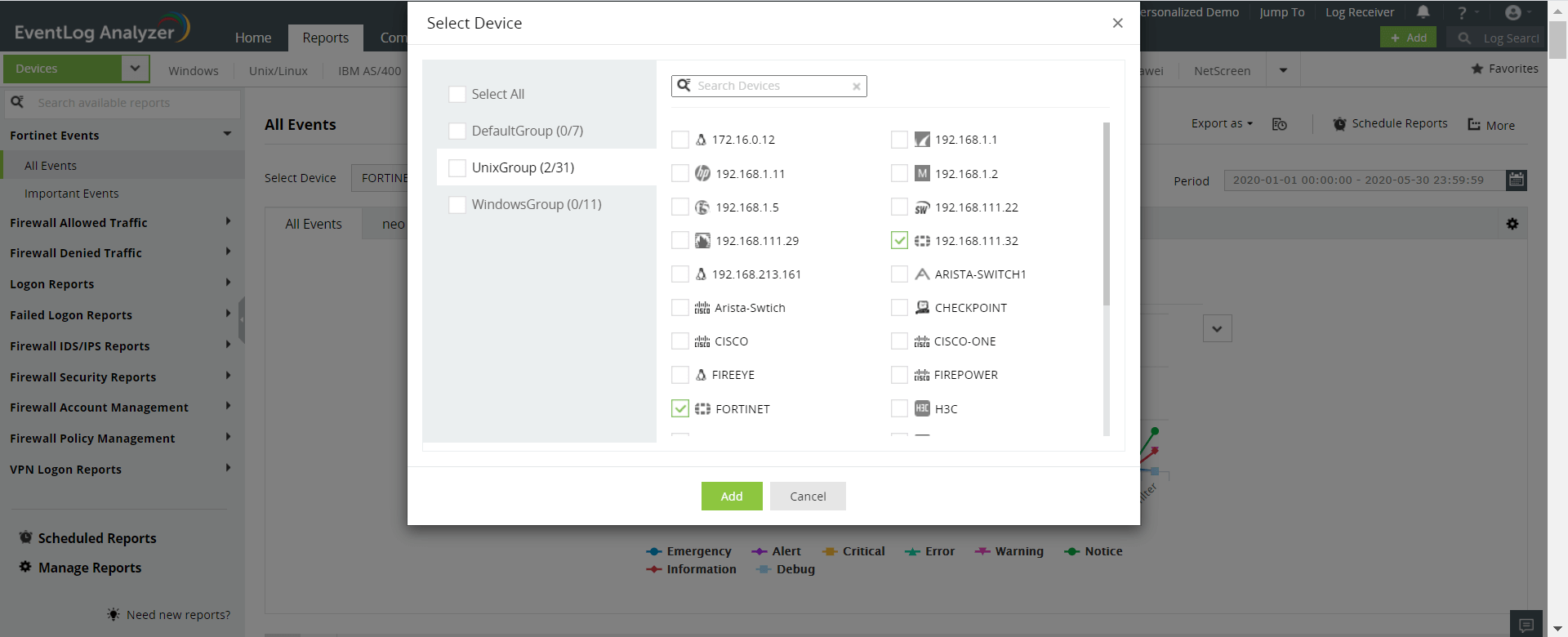This screenshot has height=637, width=1568.
Task: Open the More options menu
Action: click(1491, 125)
